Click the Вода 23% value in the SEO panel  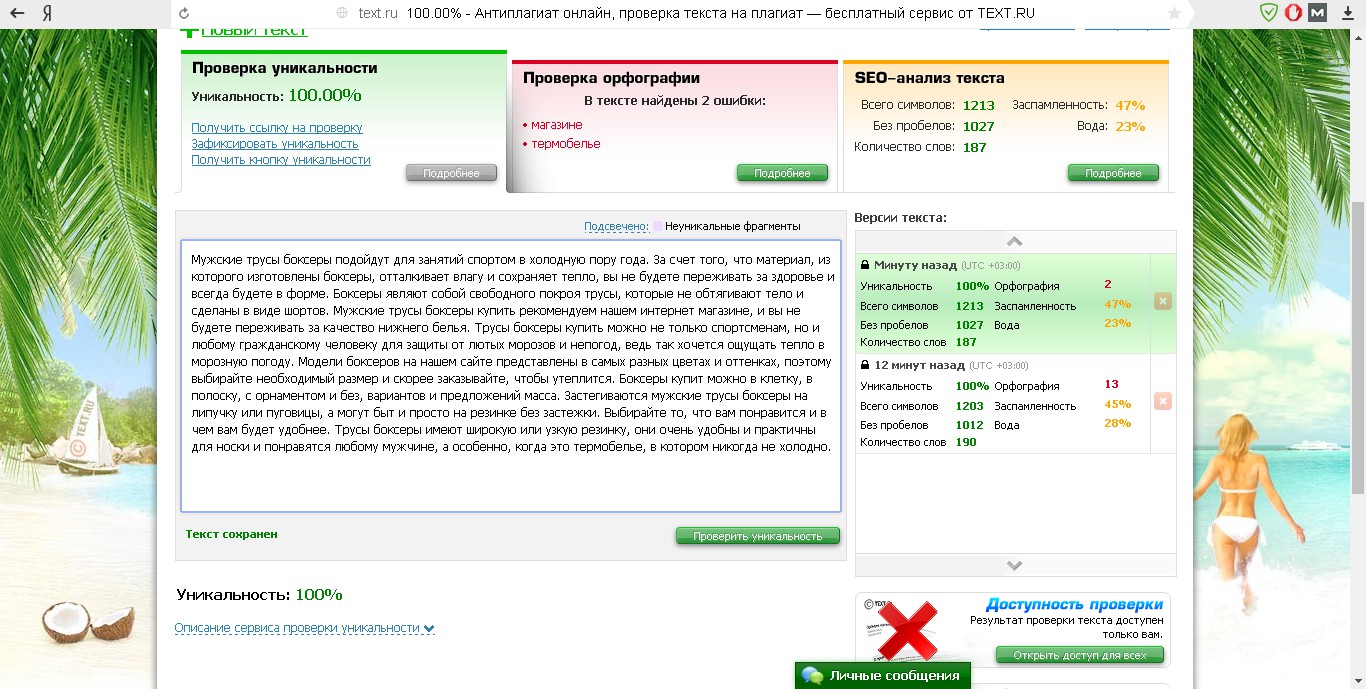1130,126
